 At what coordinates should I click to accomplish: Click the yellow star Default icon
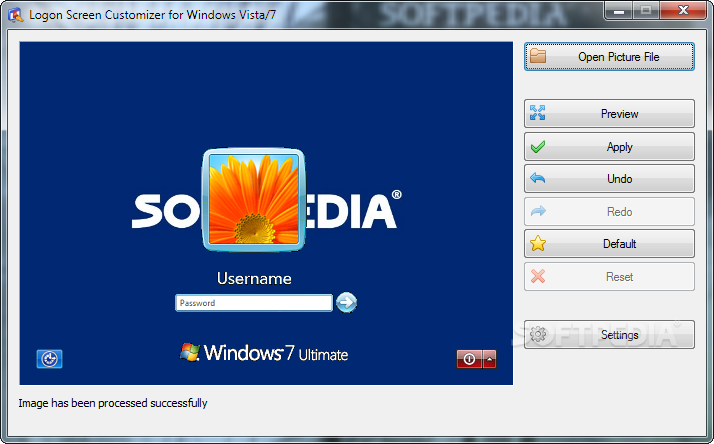point(538,243)
